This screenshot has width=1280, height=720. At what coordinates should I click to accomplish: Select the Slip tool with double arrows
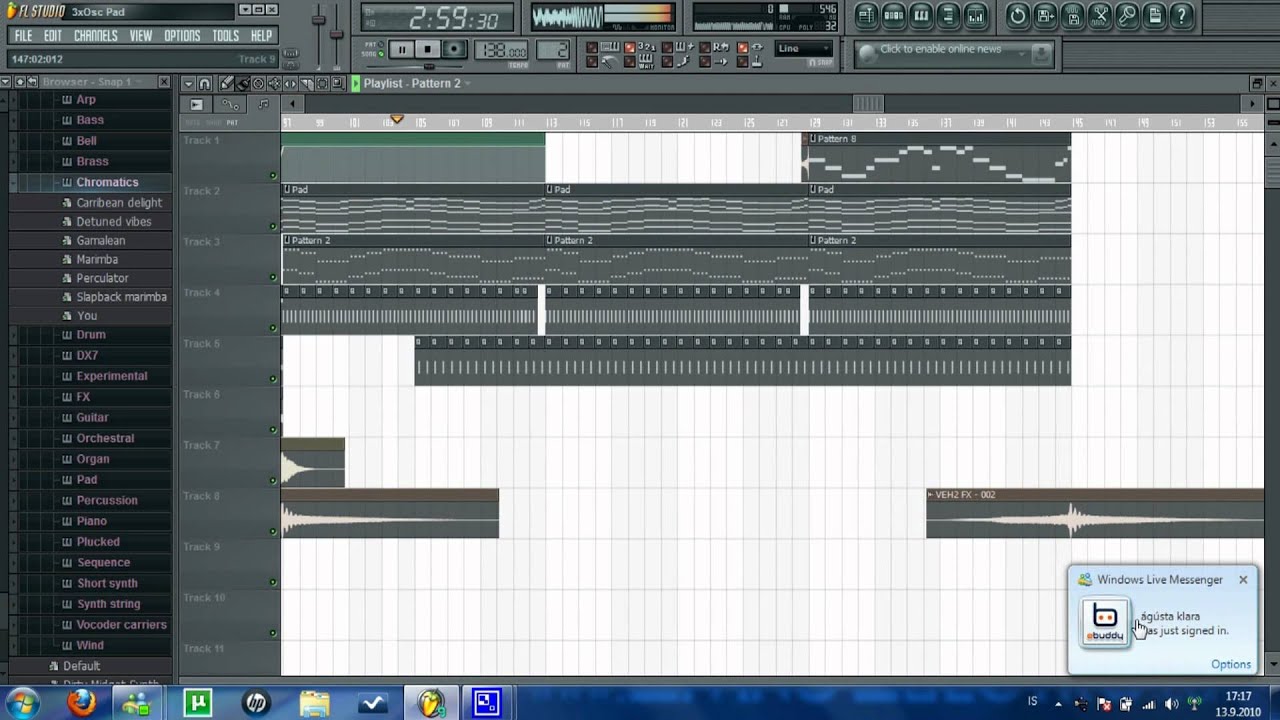290,84
